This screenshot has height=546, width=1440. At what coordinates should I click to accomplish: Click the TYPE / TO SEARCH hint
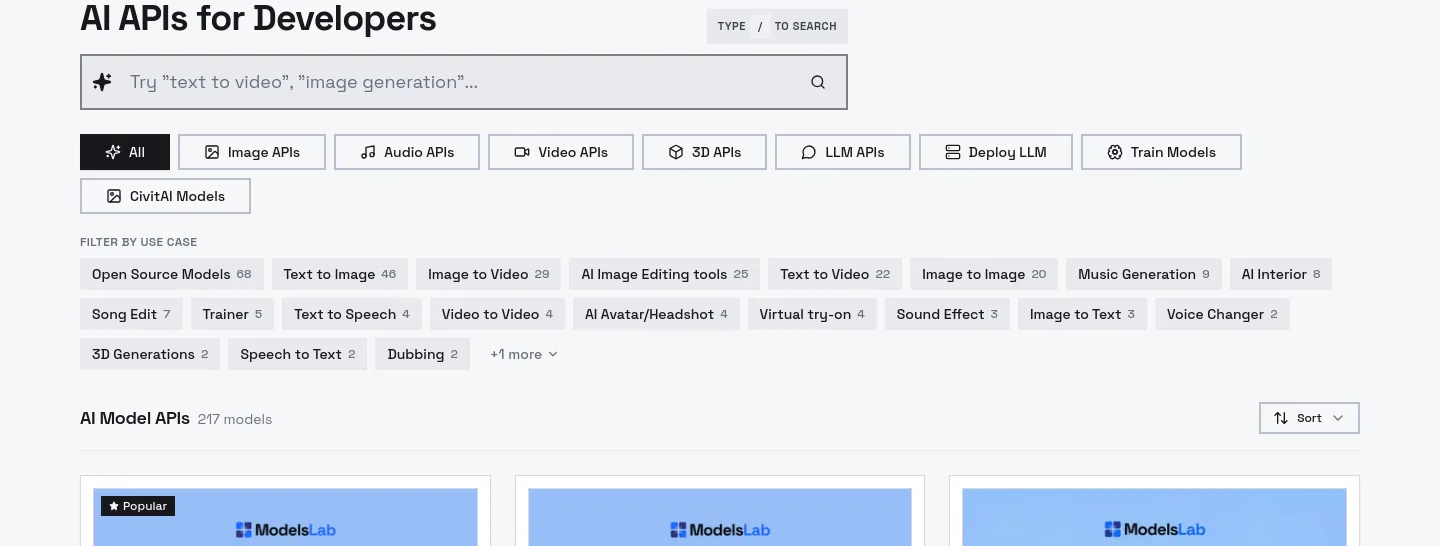point(777,26)
